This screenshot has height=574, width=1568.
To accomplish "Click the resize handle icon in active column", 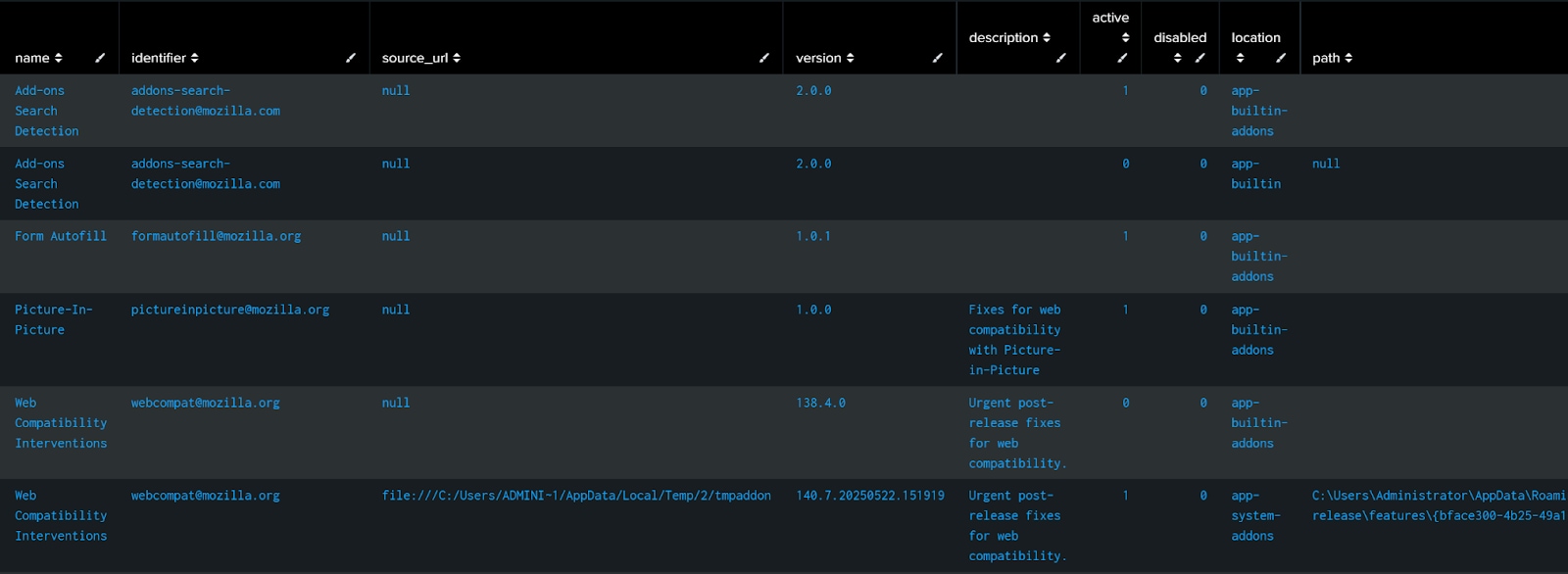I will pyautogui.click(x=1123, y=58).
